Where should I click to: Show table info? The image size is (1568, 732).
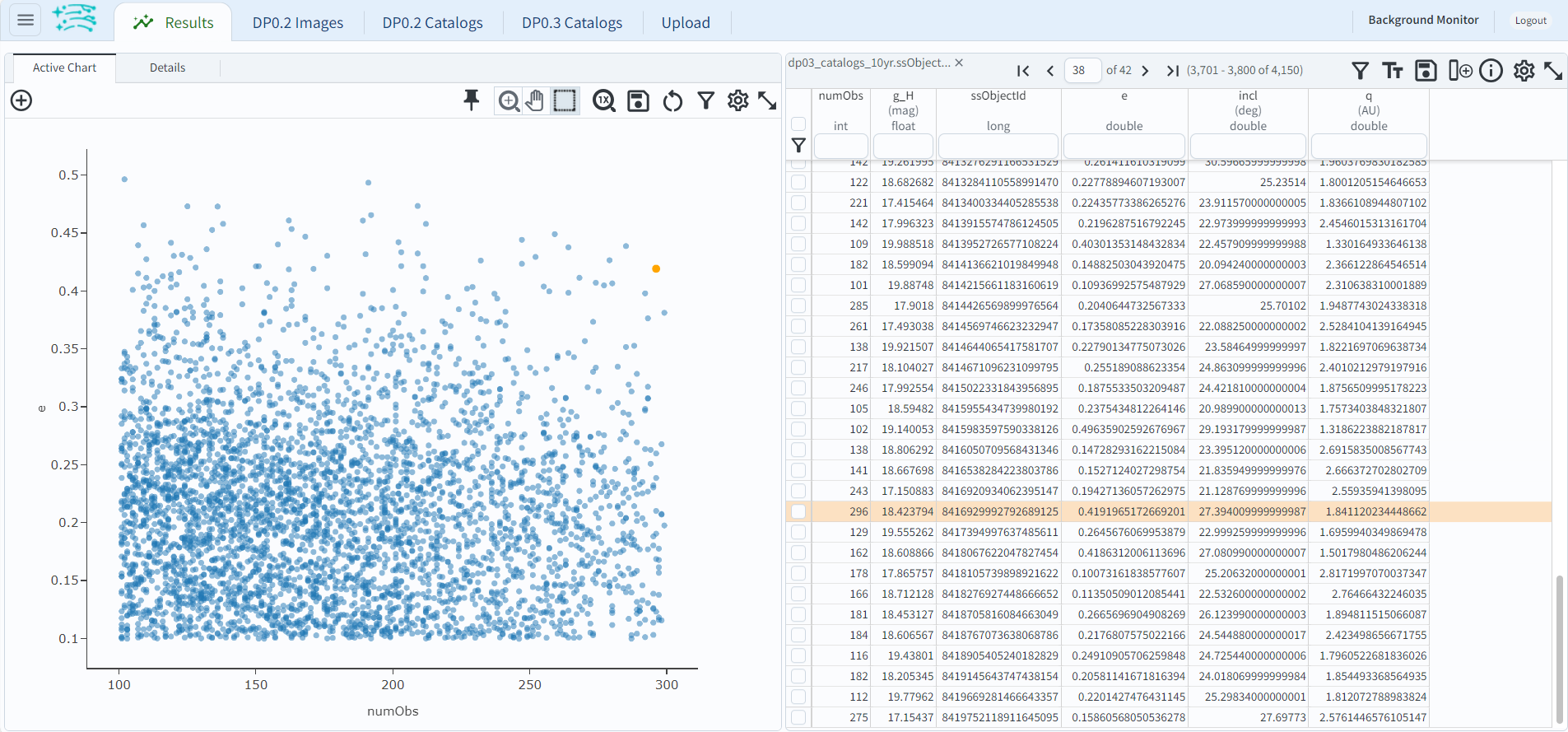[x=1491, y=71]
